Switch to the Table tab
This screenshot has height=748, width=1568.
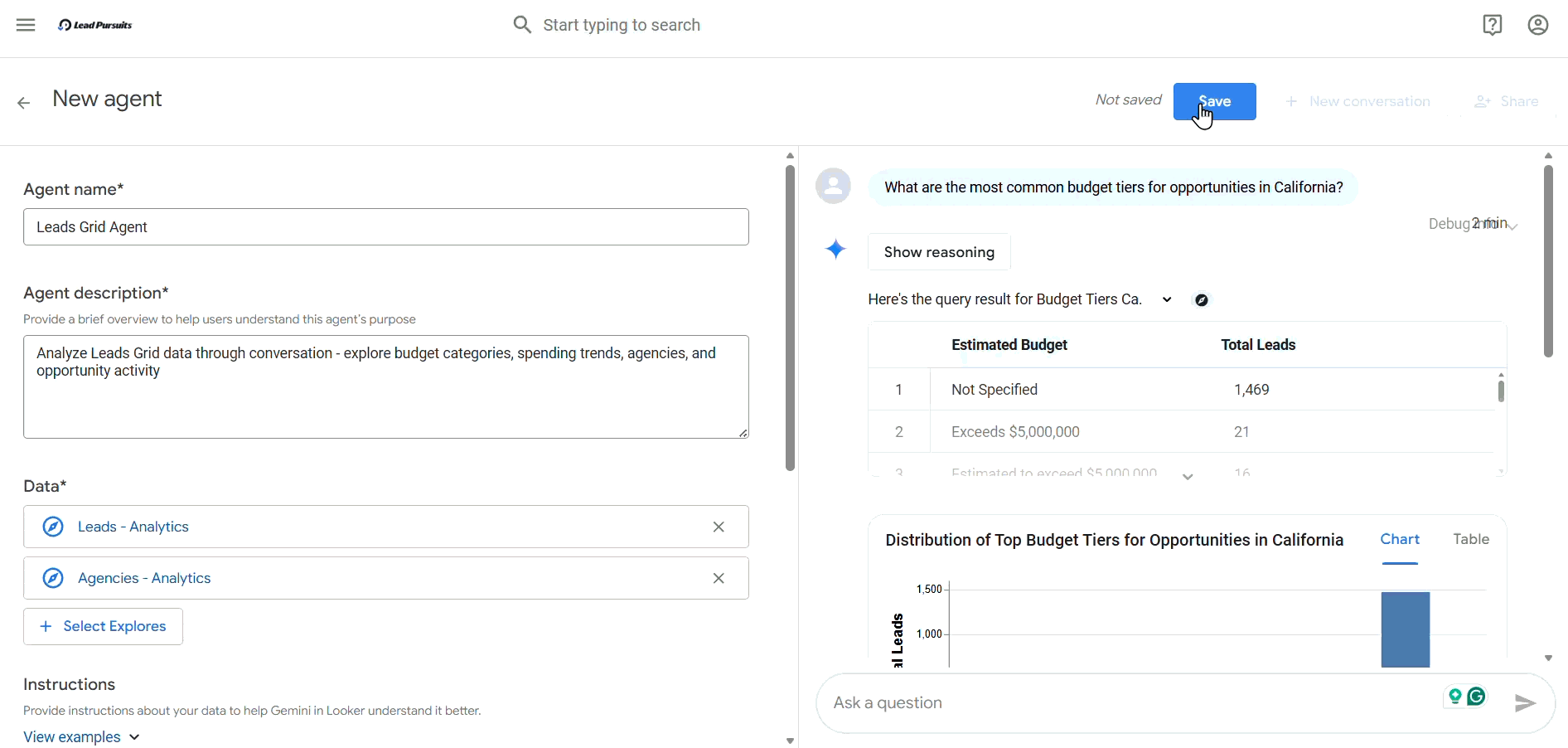pyautogui.click(x=1471, y=540)
